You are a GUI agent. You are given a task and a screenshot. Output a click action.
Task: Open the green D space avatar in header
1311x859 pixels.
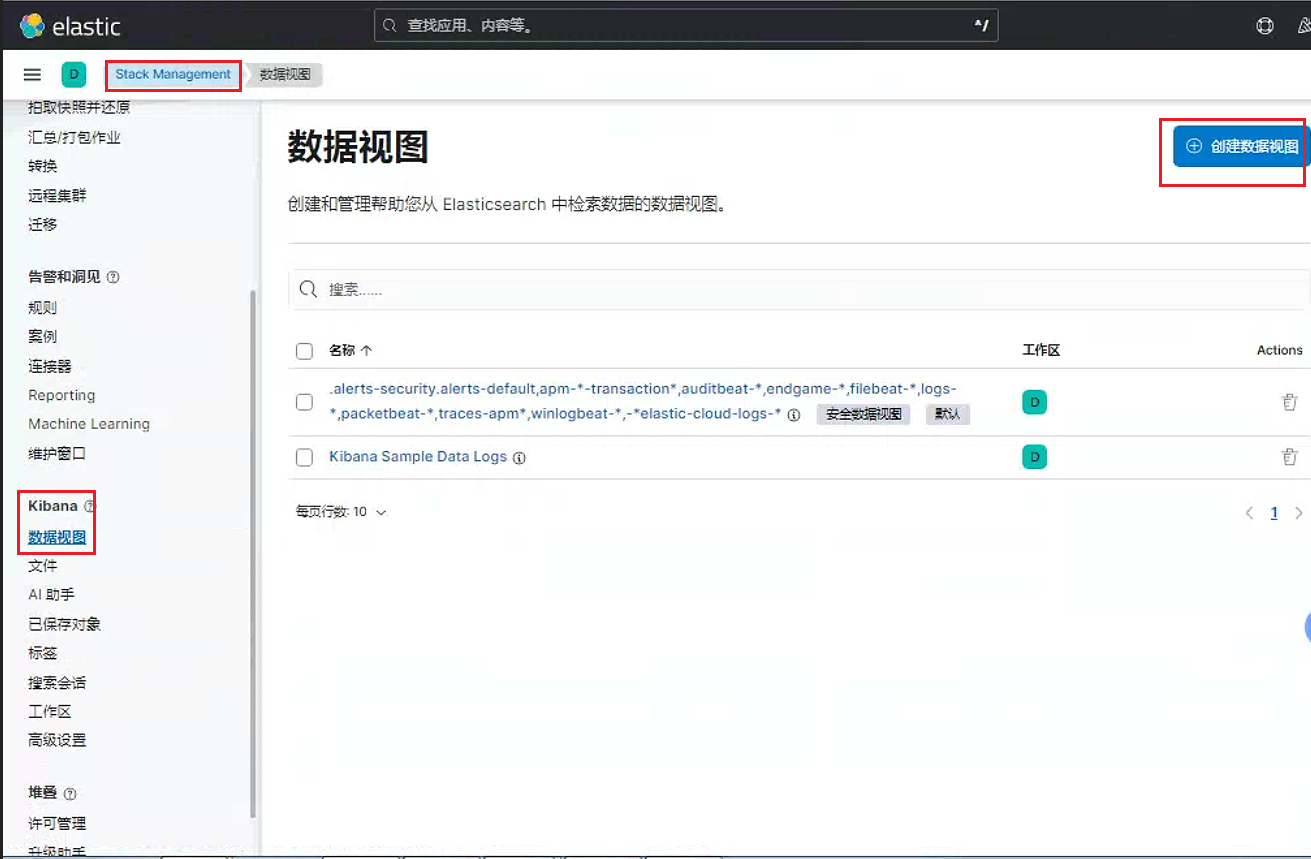[74, 75]
